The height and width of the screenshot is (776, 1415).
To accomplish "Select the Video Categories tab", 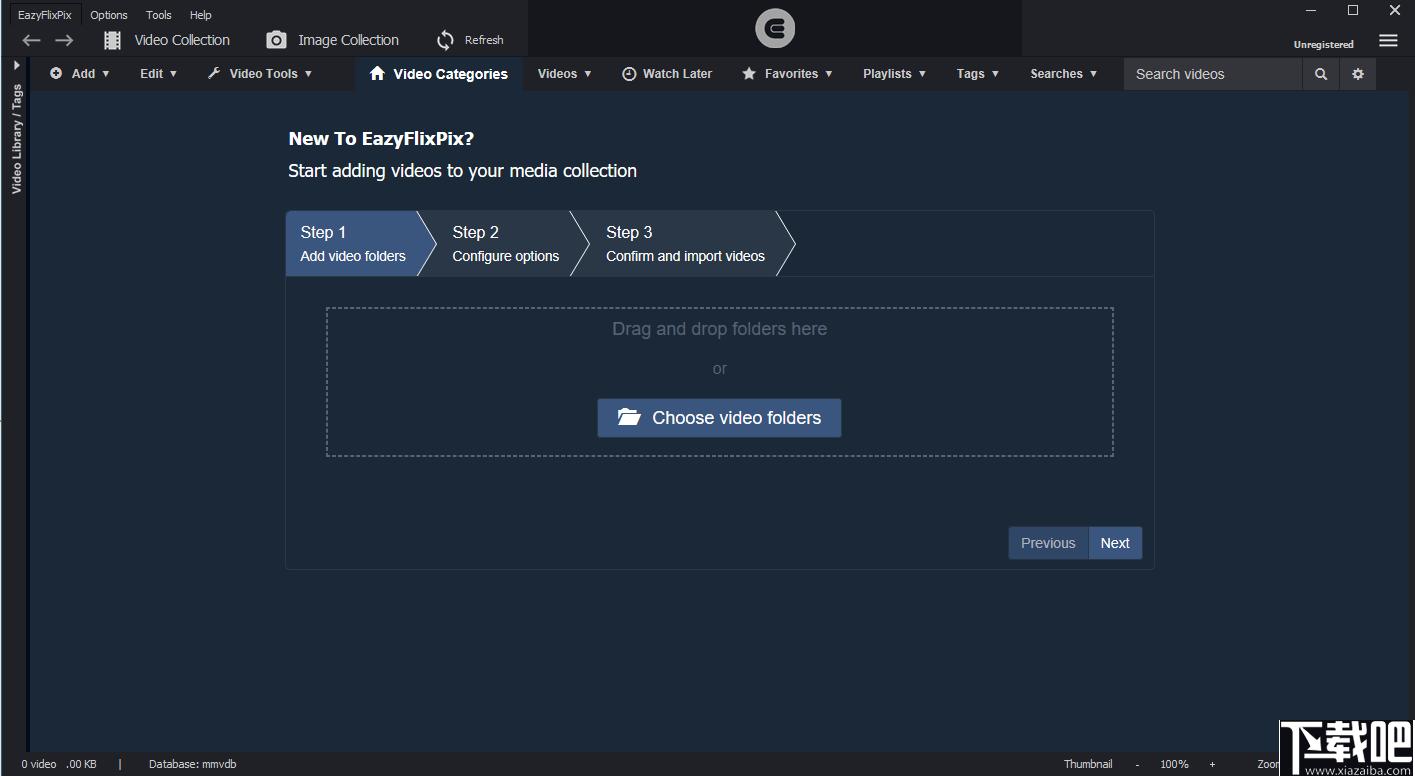I will point(438,74).
